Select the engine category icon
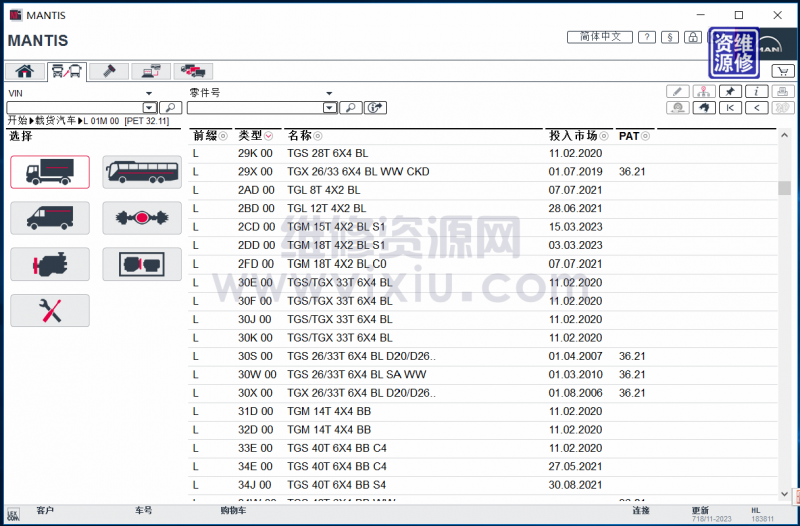This screenshot has height=526, width=800. click(x=50, y=264)
